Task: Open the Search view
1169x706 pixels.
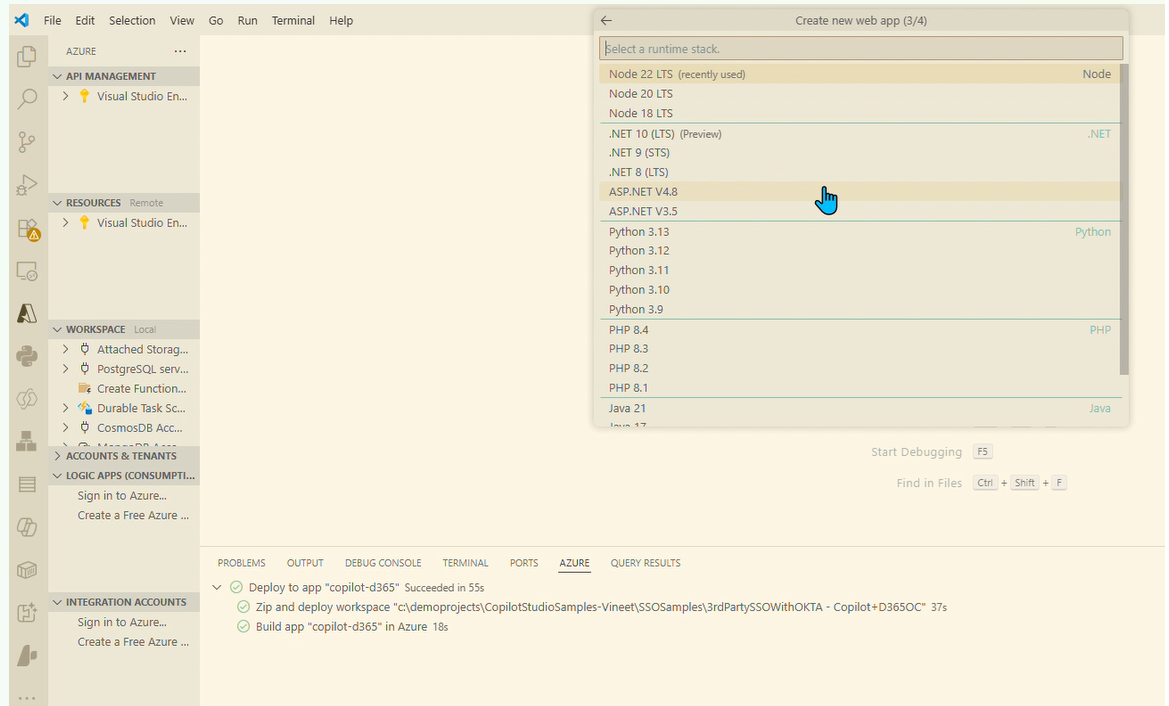Action: click(27, 98)
